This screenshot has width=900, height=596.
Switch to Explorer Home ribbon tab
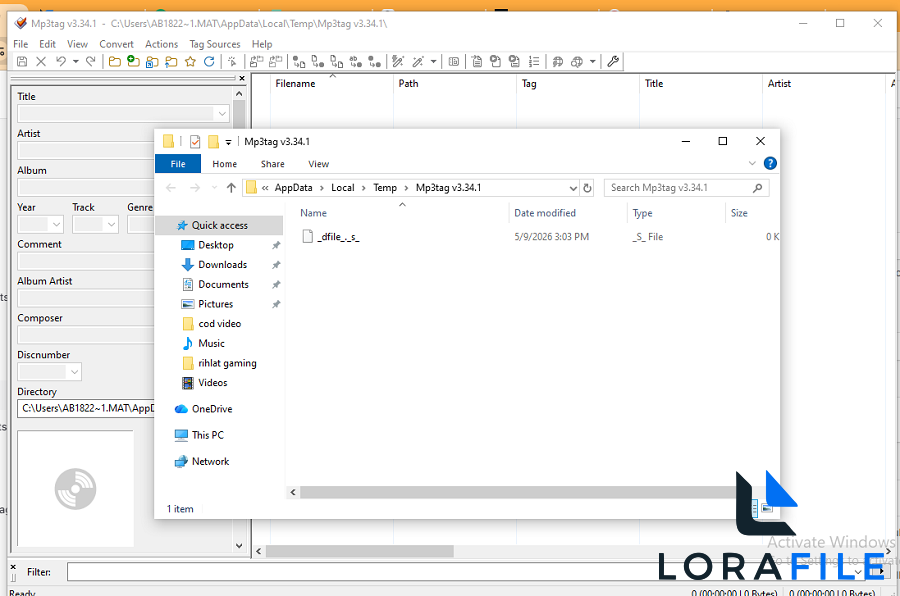(x=224, y=164)
